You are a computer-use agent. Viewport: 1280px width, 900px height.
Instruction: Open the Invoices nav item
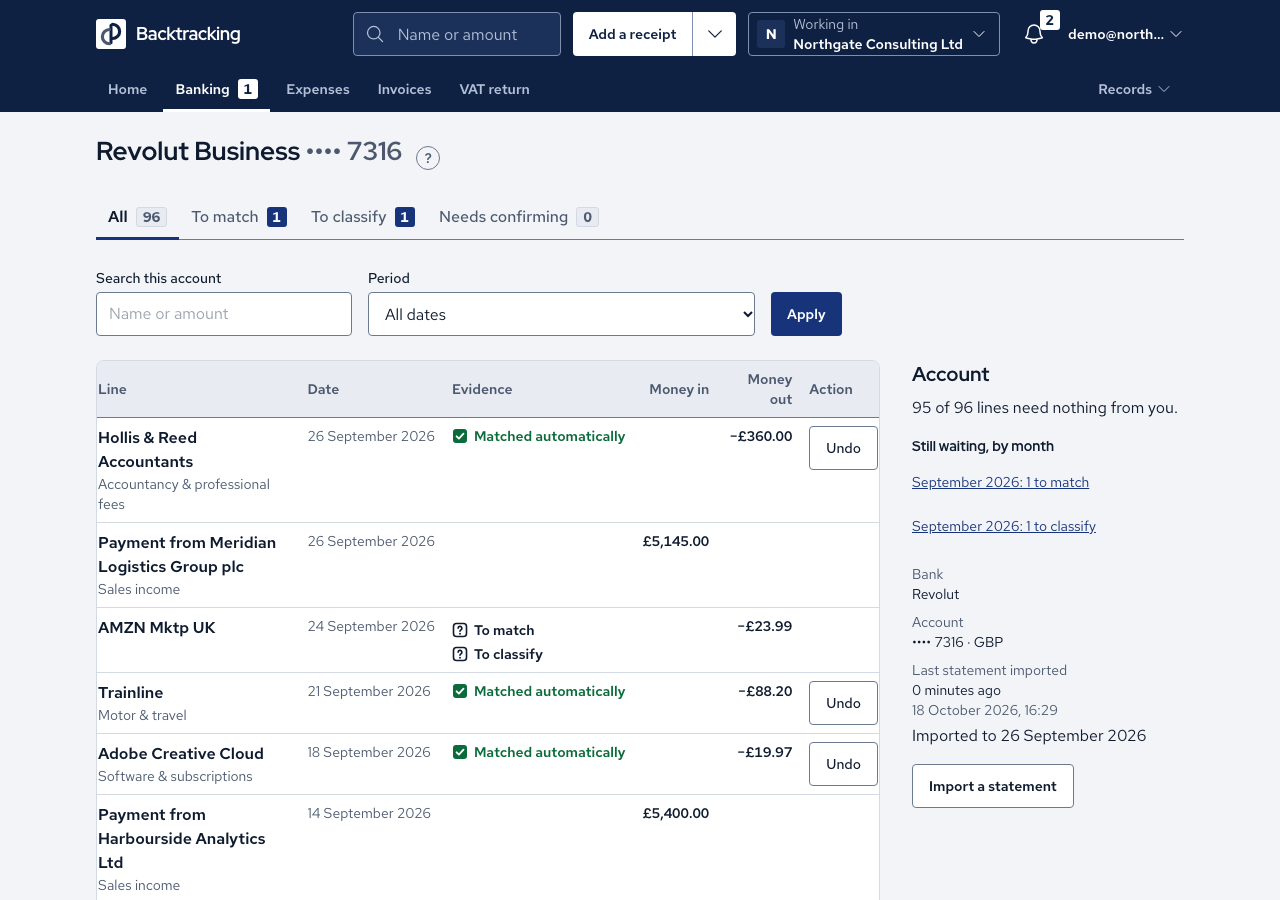click(x=405, y=89)
